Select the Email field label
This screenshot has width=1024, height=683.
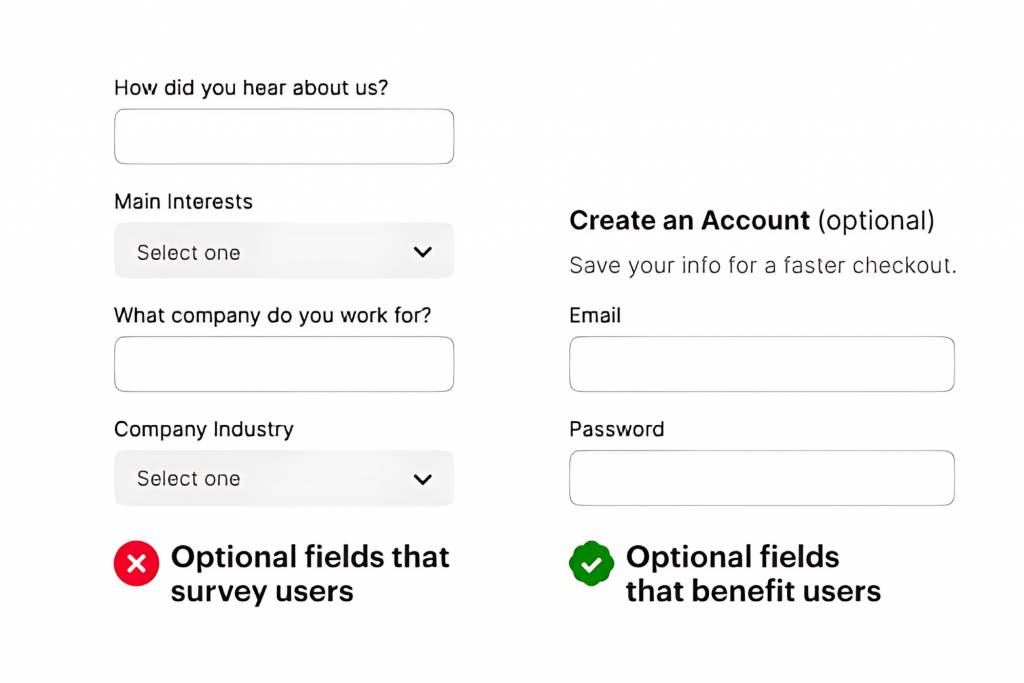[x=594, y=315]
